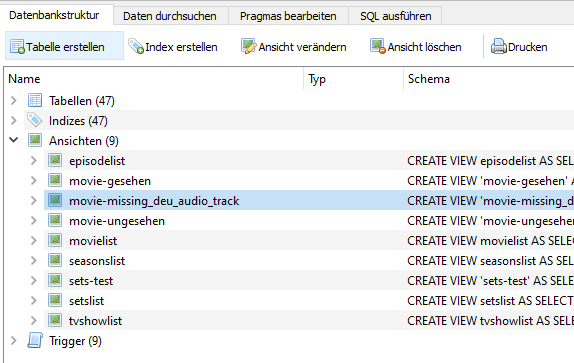Click the Ansicht löschen icon
Screen dimensions: 574x363
[378, 46]
